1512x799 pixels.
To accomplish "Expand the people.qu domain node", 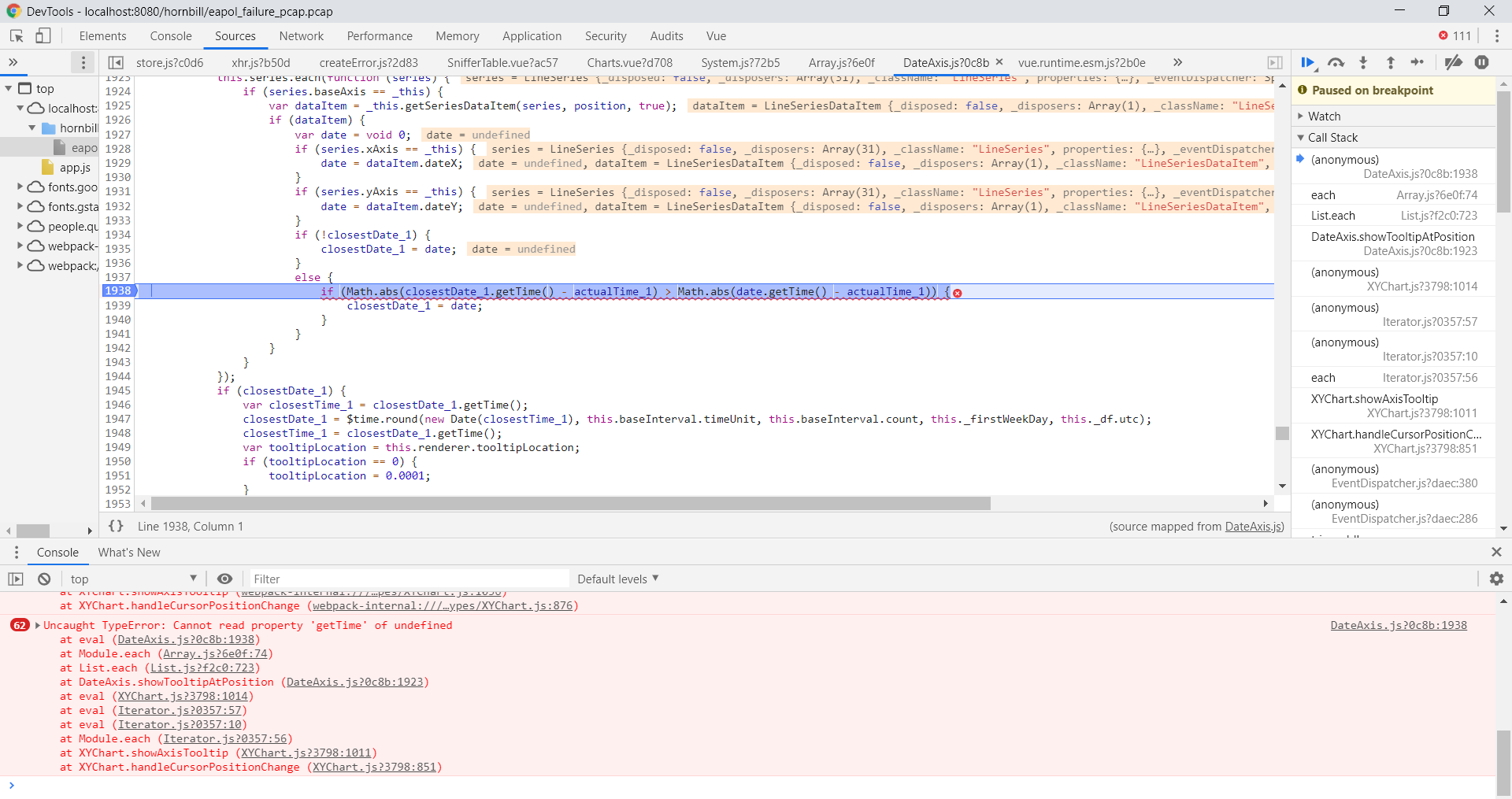I will (20, 226).
